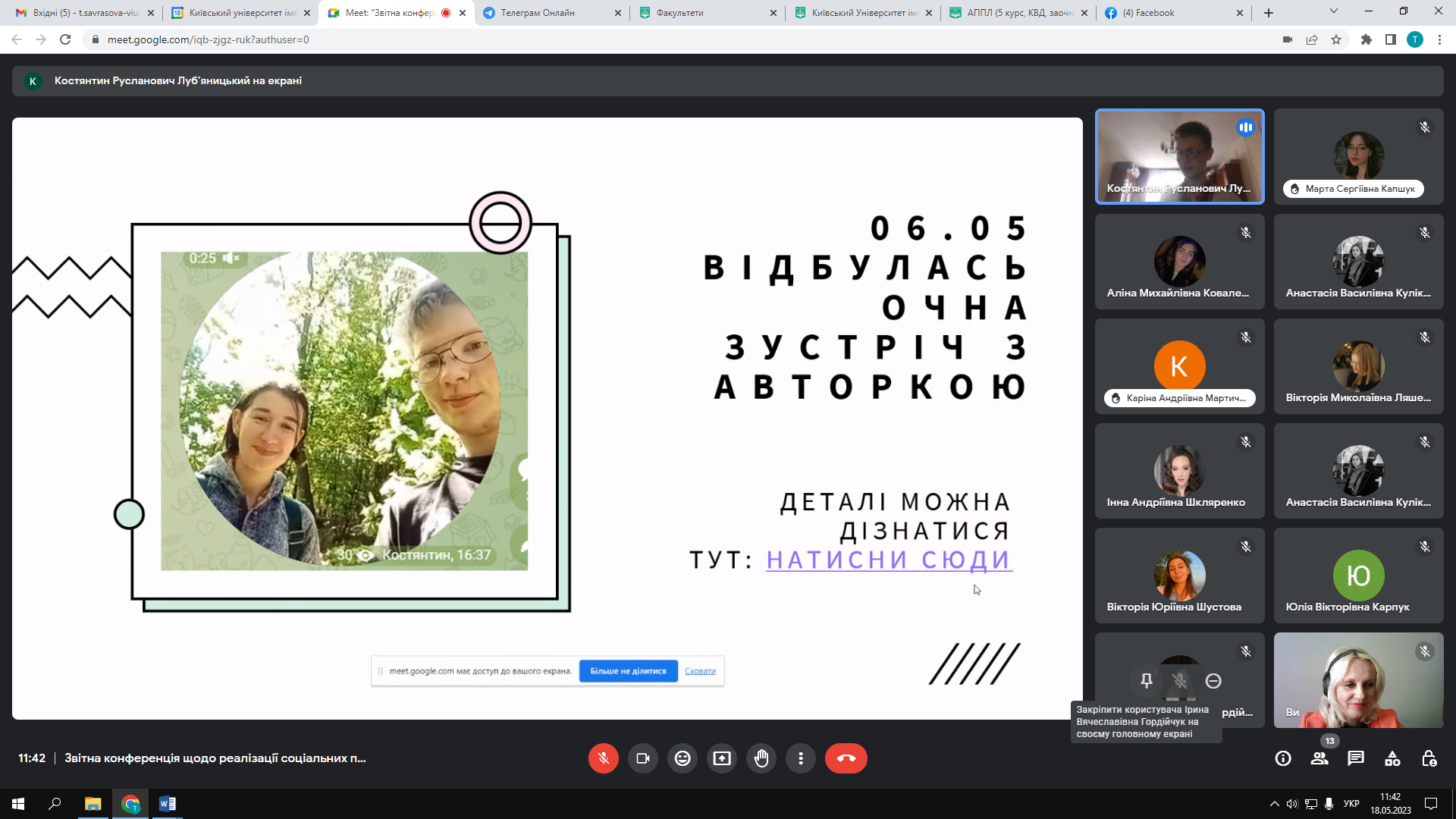Open the chat messages panel
This screenshot has height=819, width=1456.
click(x=1356, y=758)
